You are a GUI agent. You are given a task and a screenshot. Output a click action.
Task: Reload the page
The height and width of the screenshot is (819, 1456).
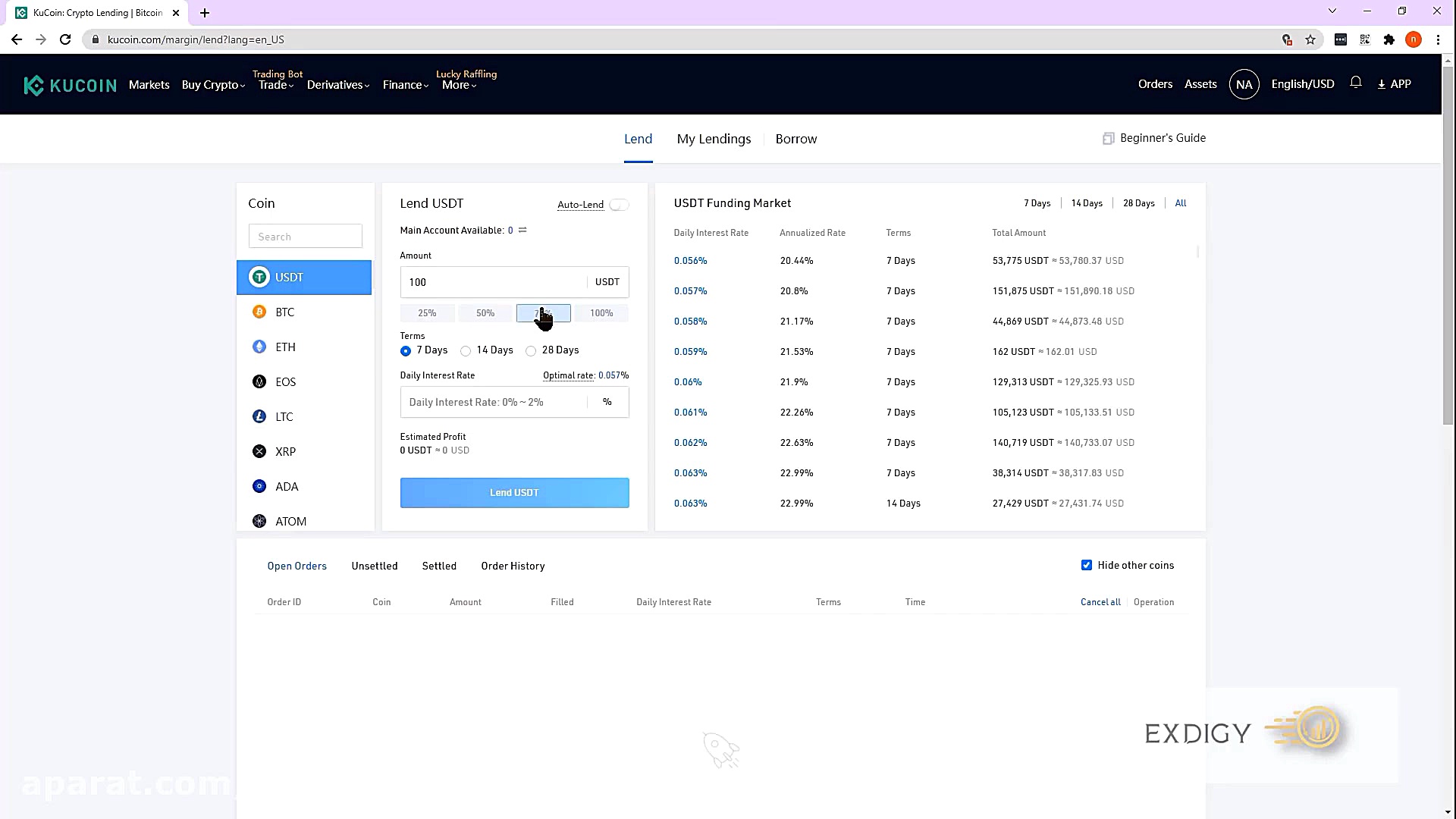point(65,39)
